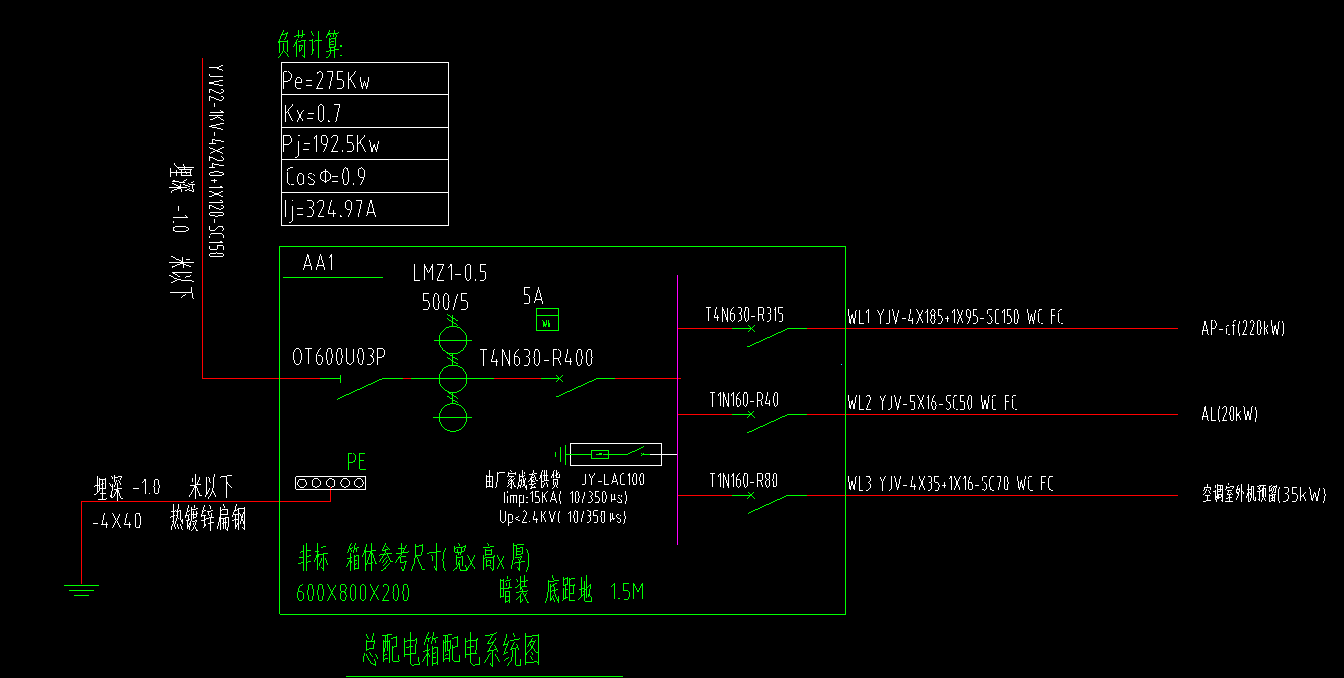Image resolution: width=1344 pixels, height=678 pixels.
Task: Select the vertical 埋深 -1.0 米以下 text
Action: click(x=181, y=232)
